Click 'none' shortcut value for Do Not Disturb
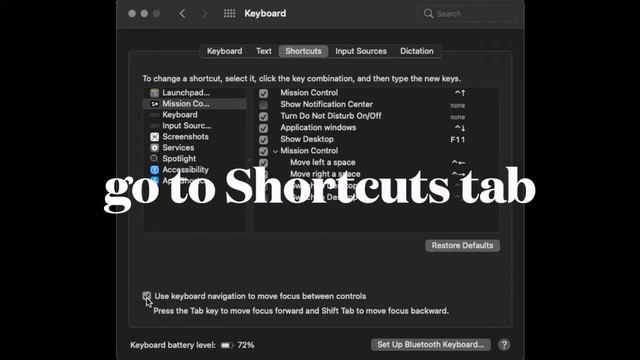 458,117
